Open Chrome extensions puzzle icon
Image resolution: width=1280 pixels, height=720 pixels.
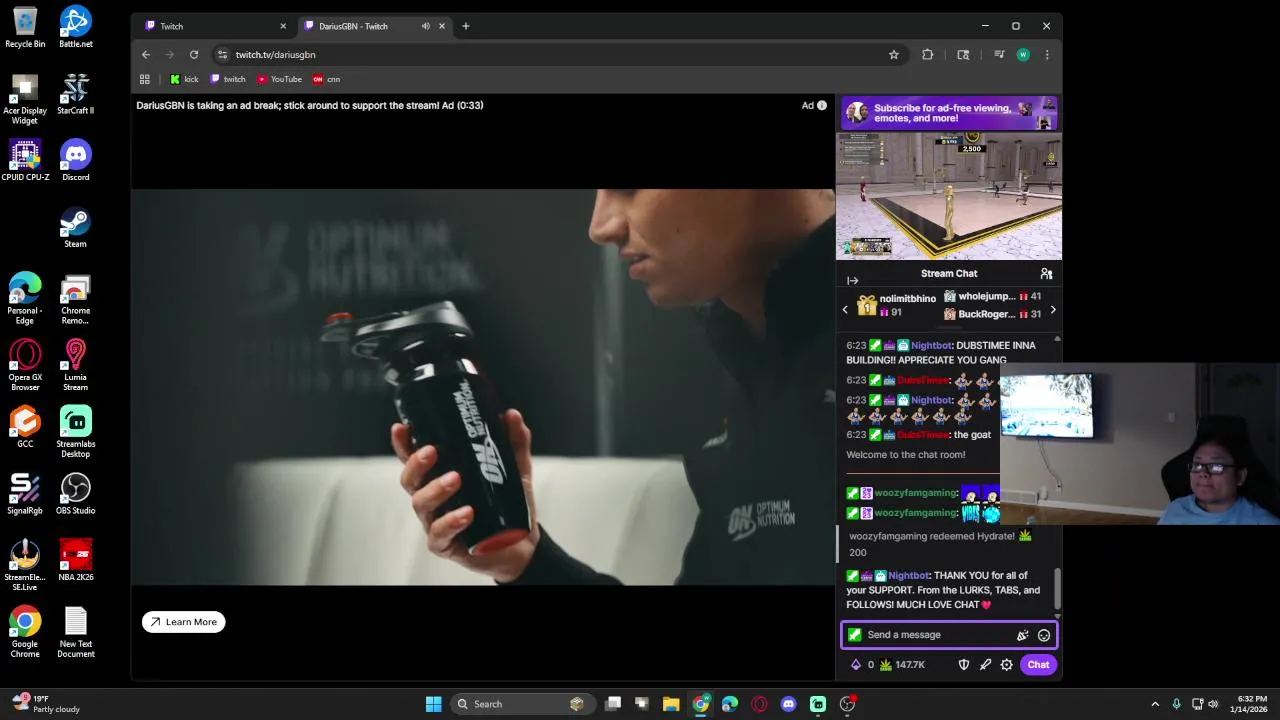click(928, 55)
